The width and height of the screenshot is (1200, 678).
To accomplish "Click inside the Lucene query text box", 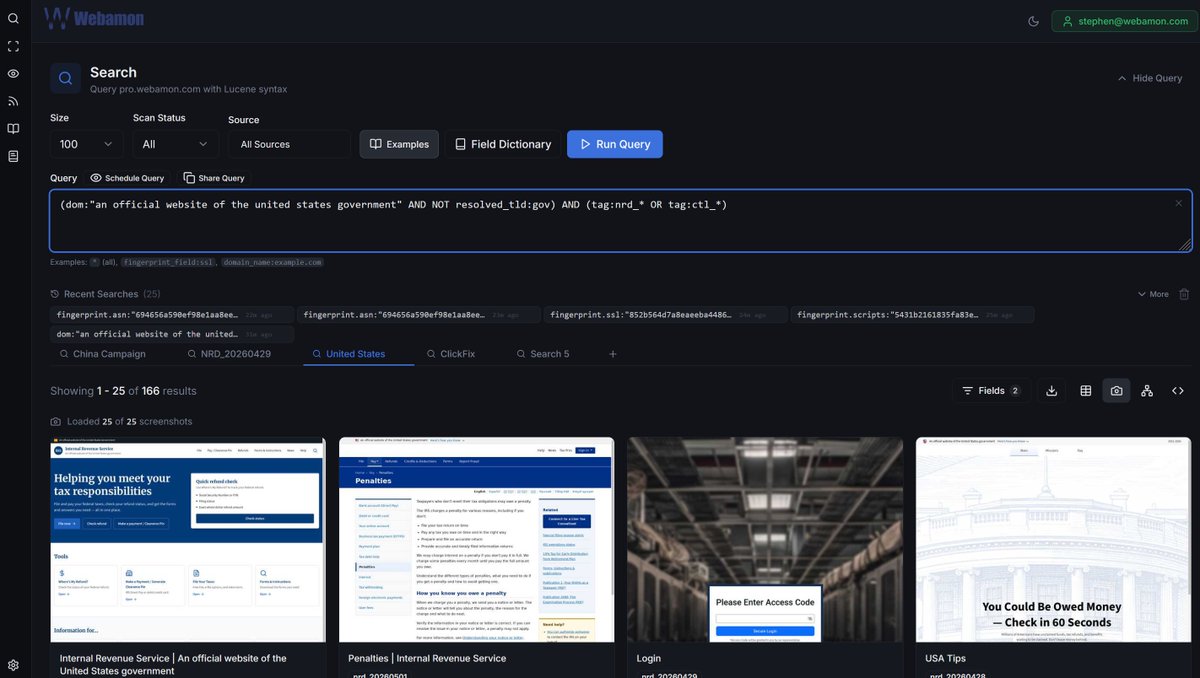I will [620, 221].
